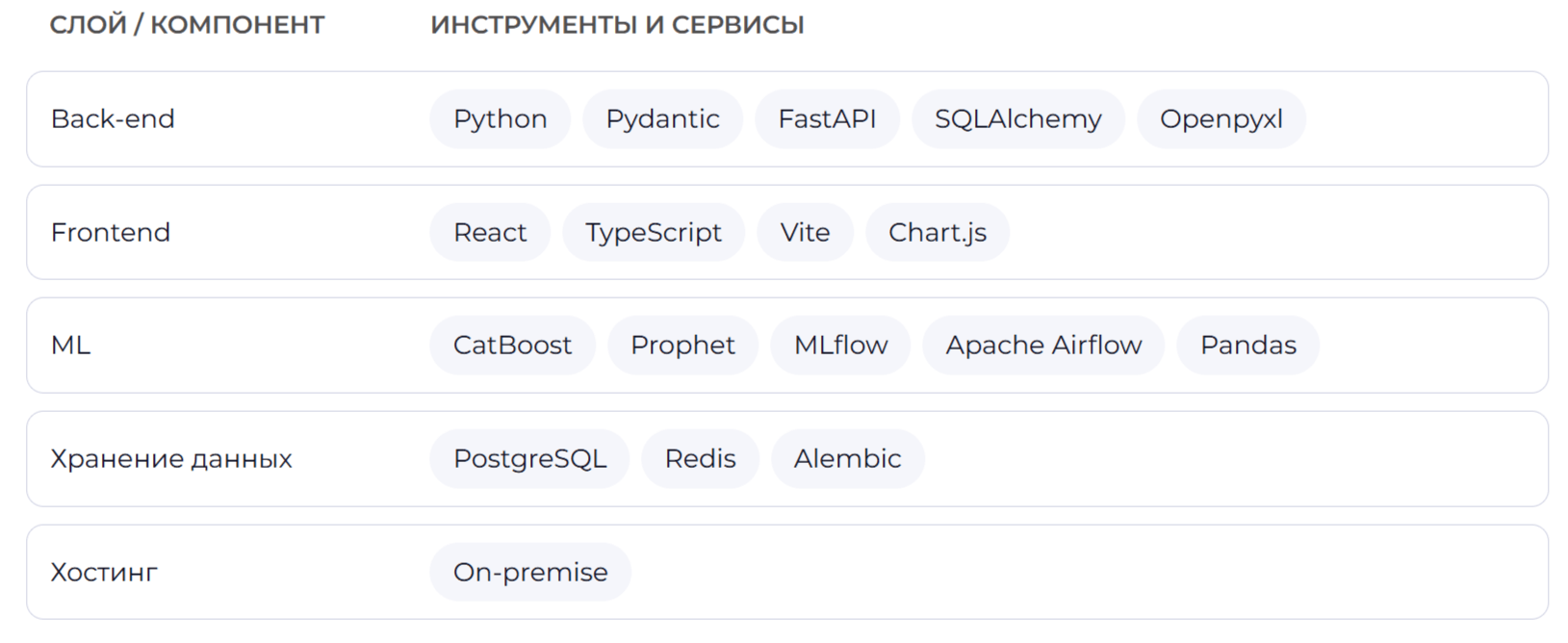
Task: Click the FastAPI tag
Action: point(827,119)
